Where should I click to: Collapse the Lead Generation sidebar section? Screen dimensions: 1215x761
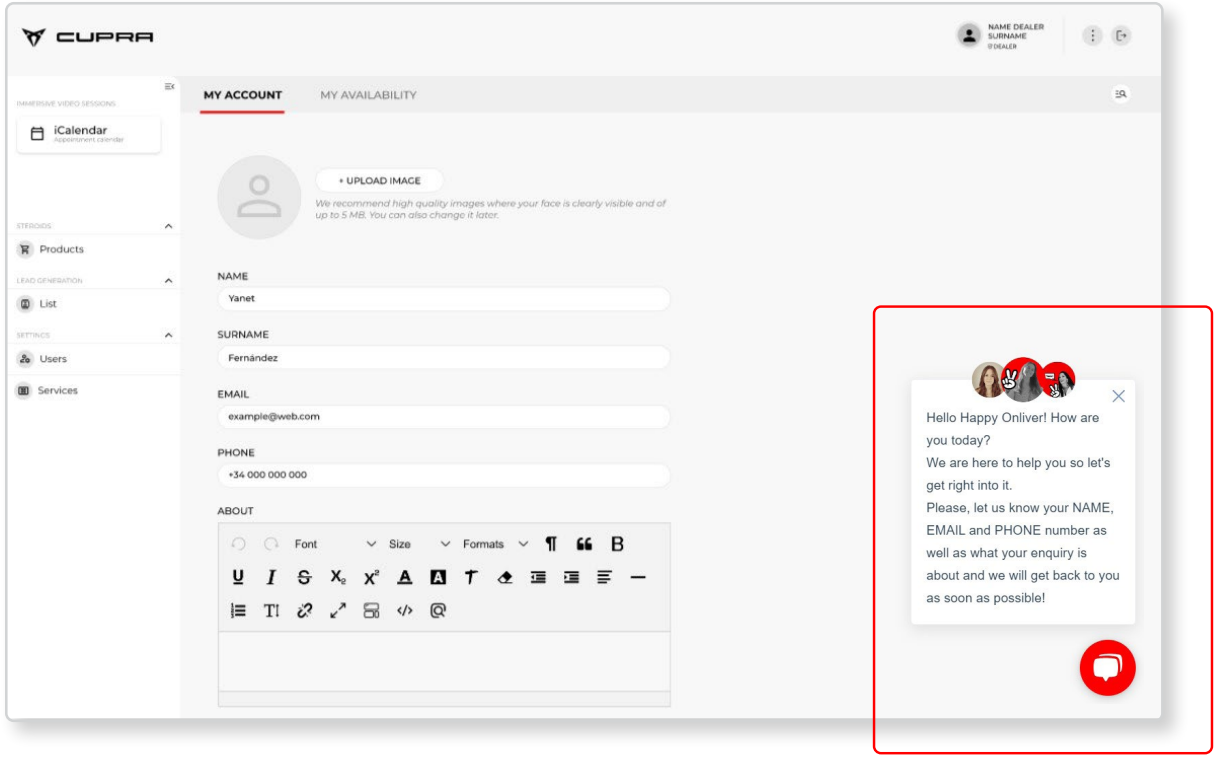click(168, 281)
